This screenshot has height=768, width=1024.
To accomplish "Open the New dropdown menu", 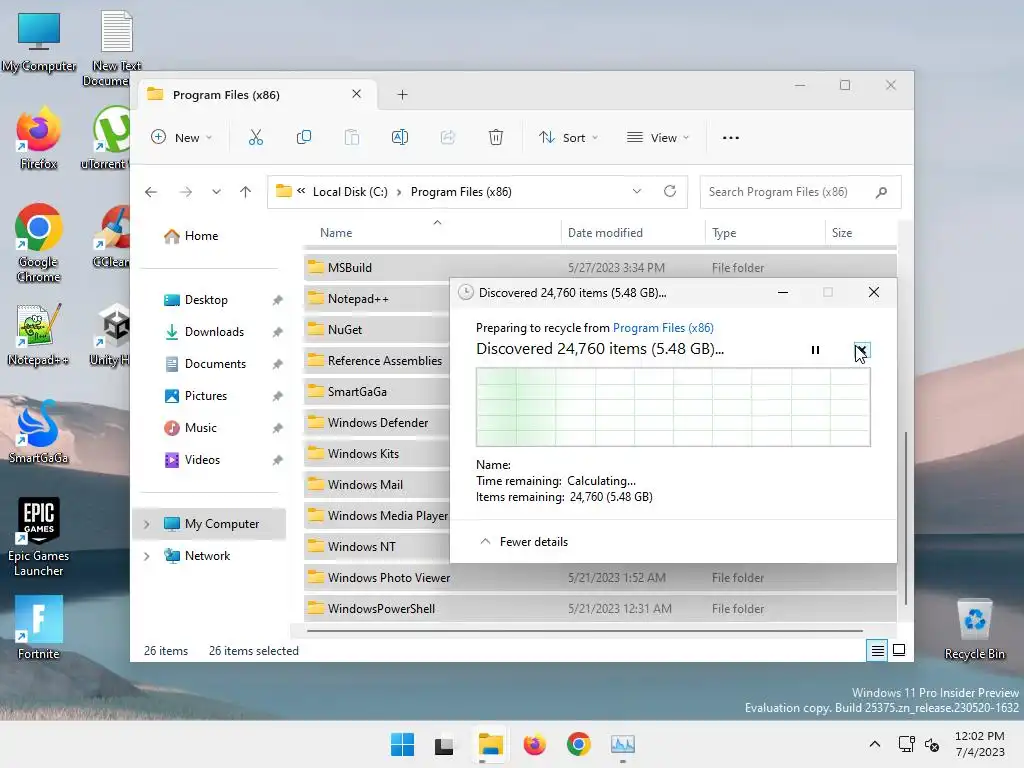I will tap(182, 138).
